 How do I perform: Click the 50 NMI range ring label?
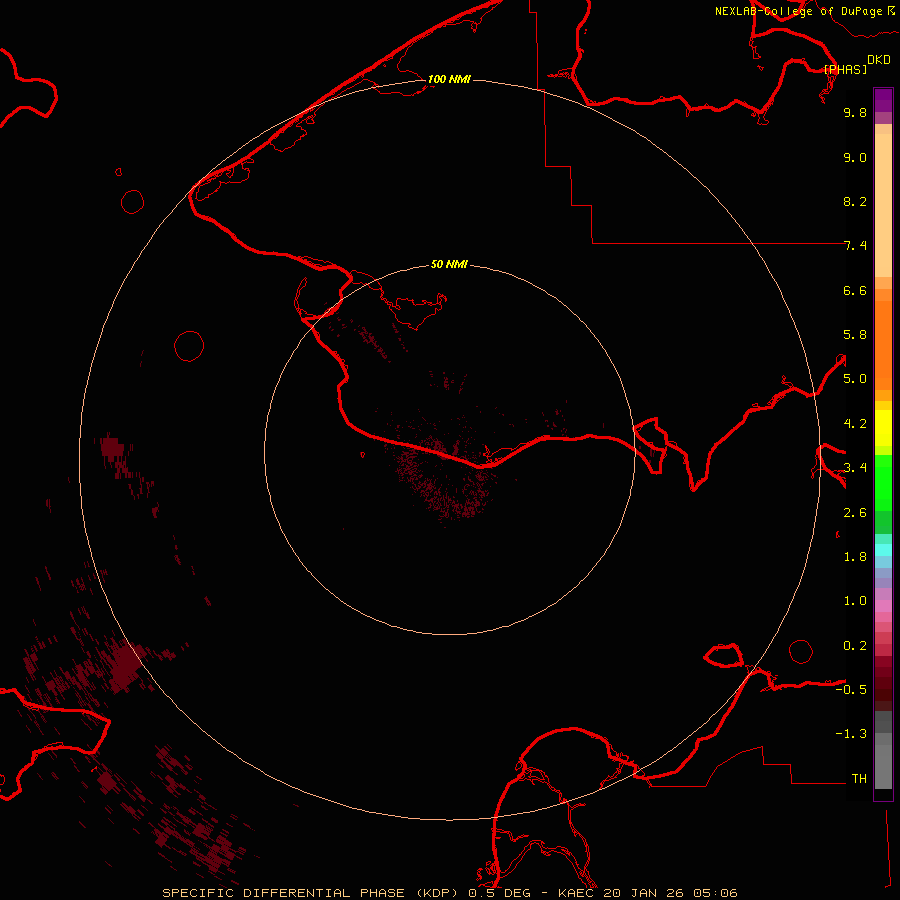(449, 264)
